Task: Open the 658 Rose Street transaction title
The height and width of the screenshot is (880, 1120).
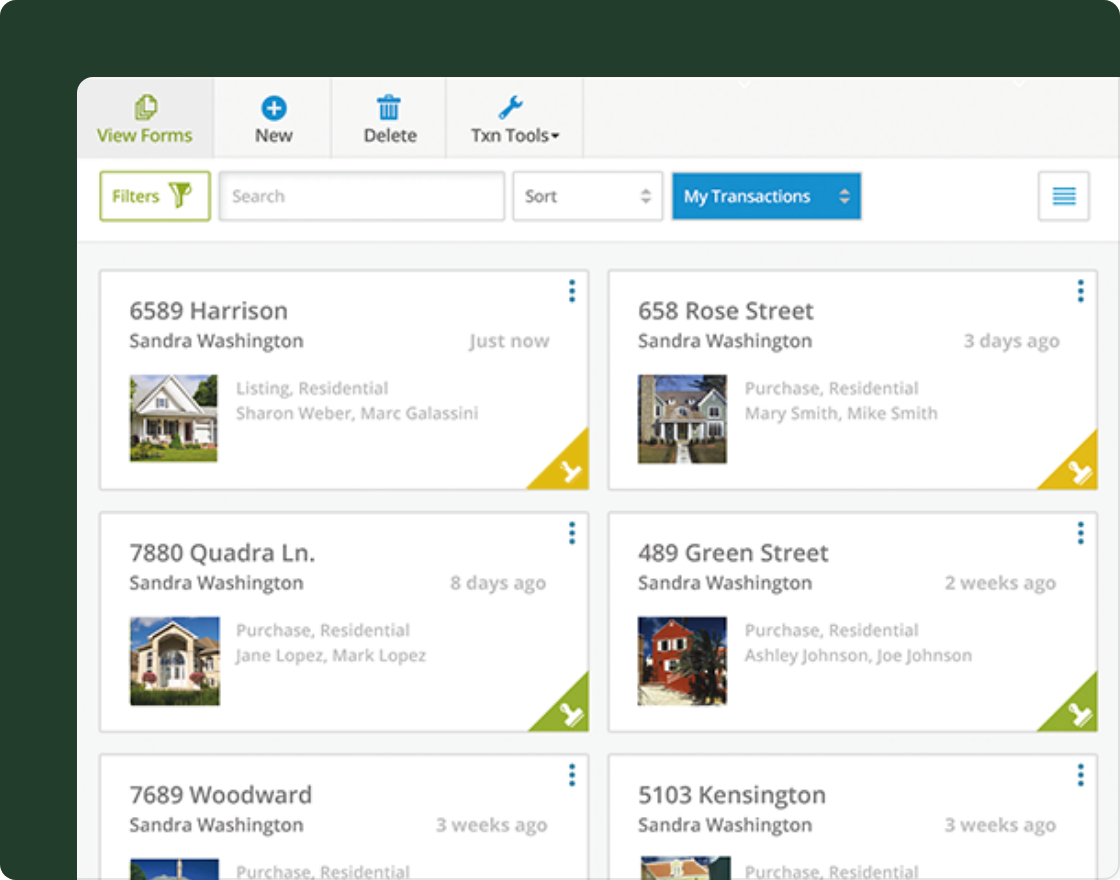Action: click(x=726, y=311)
